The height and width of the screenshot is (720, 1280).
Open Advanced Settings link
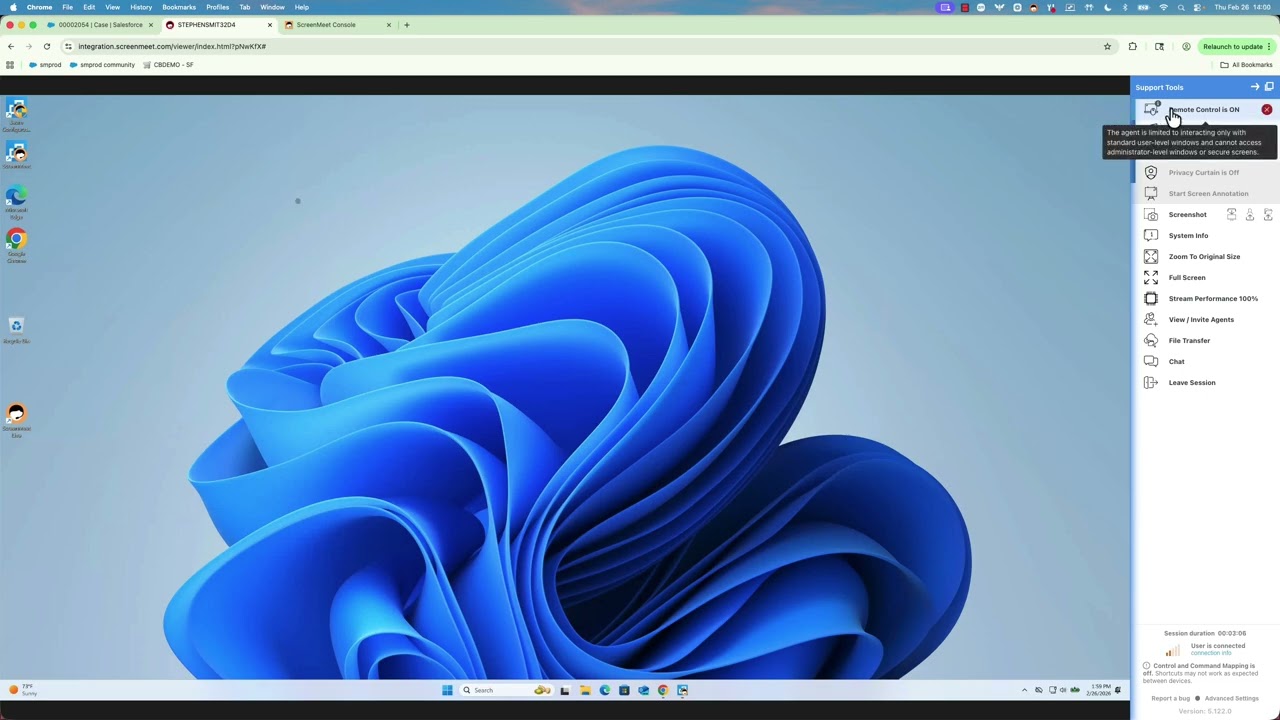pyautogui.click(x=1232, y=698)
